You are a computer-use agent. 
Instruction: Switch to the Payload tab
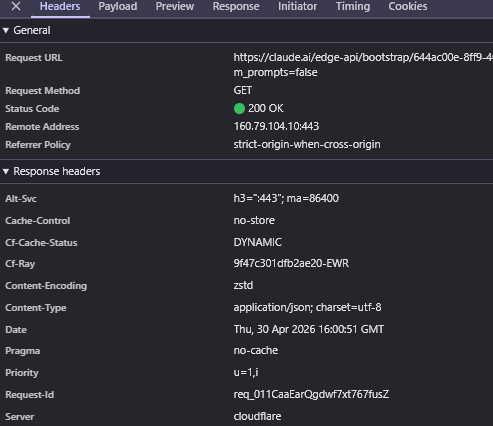(x=118, y=6)
